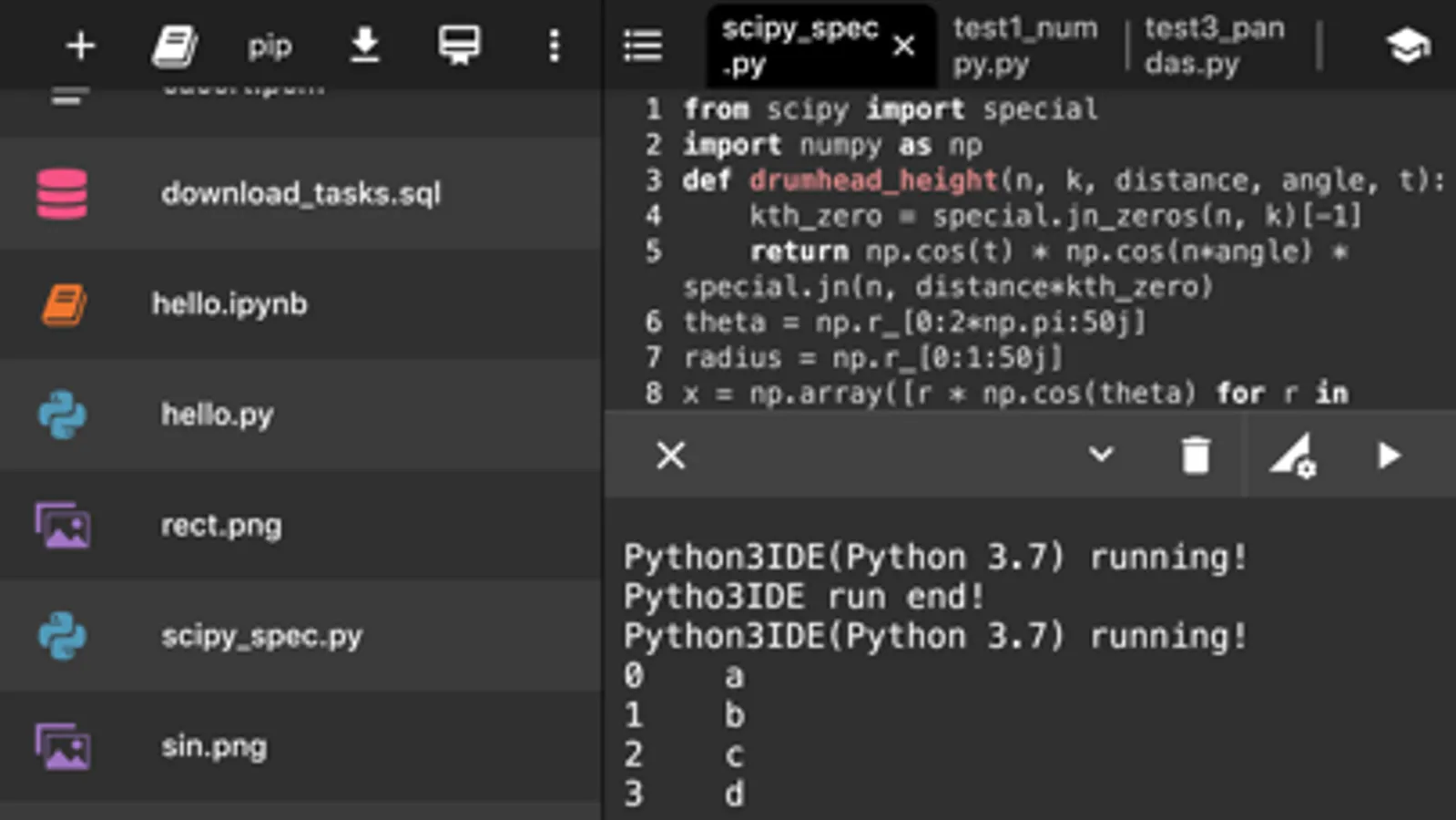
Task: Click the plus icon to add file
Action: point(80,46)
